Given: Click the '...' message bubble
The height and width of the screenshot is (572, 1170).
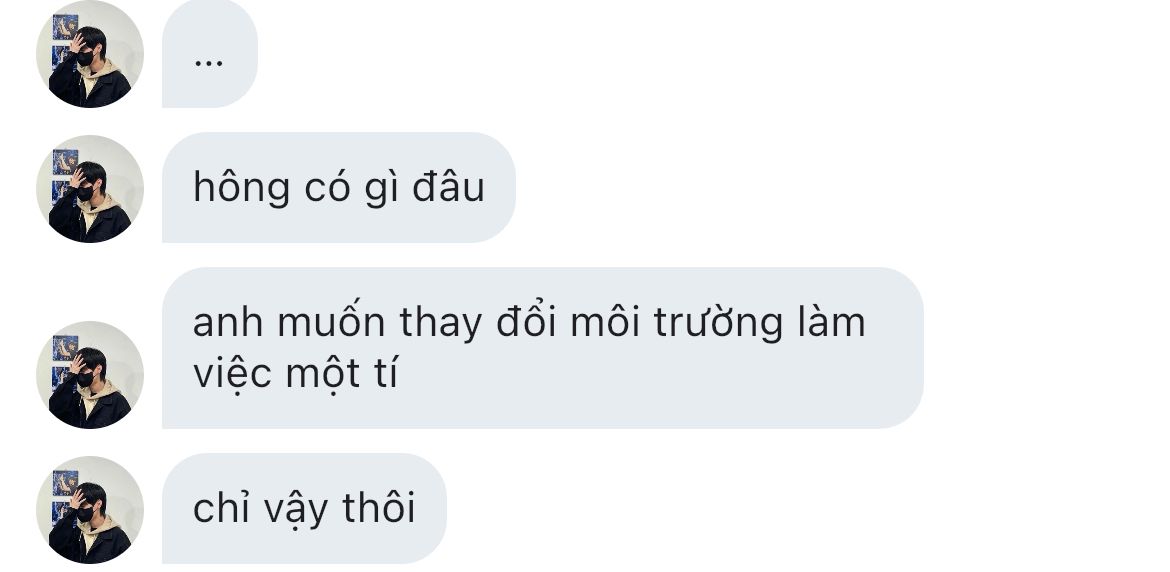Looking at the screenshot, I should (x=210, y=54).
